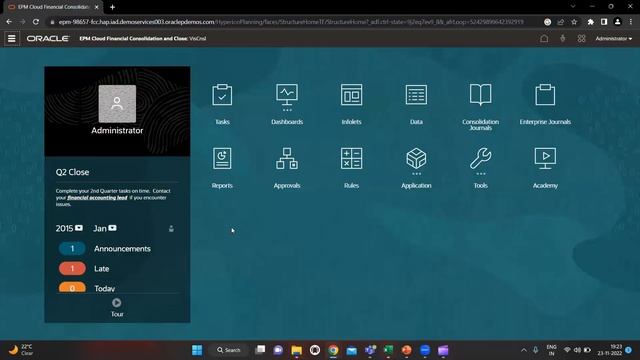The height and width of the screenshot is (360, 640).
Task: Click the browser address bar
Action: click(x=291, y=22)
